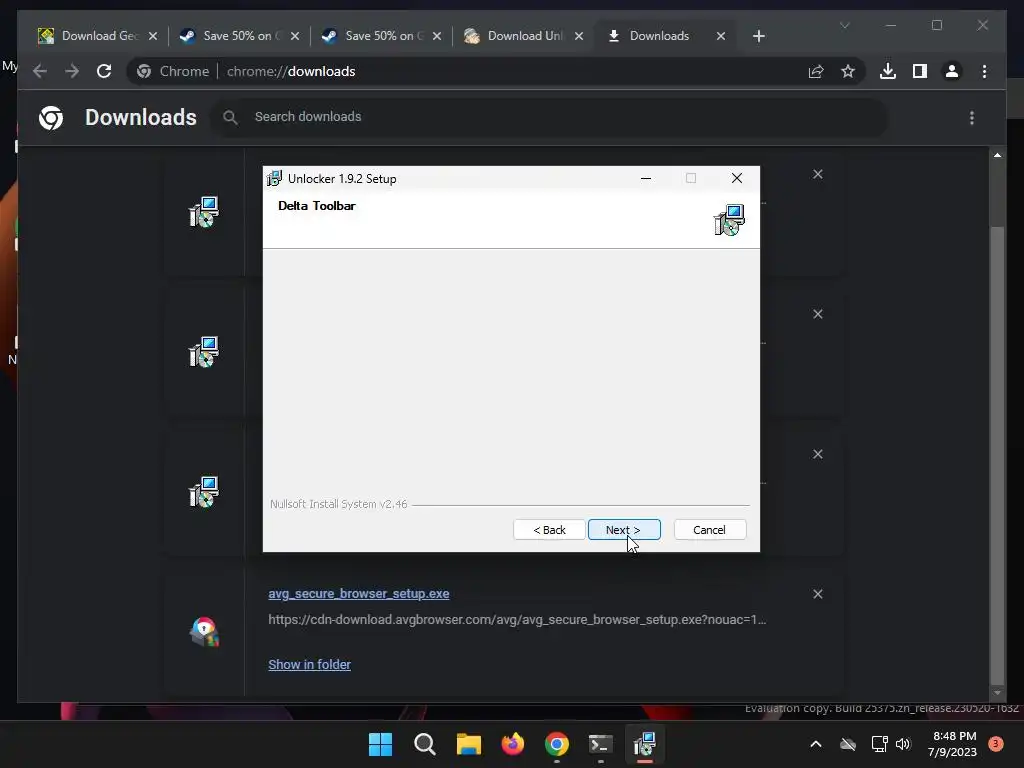Open notification badge in taskbar corner
Image resolution: width=1024 pixels, height=768 pixels.
click(x=996, y=744)
